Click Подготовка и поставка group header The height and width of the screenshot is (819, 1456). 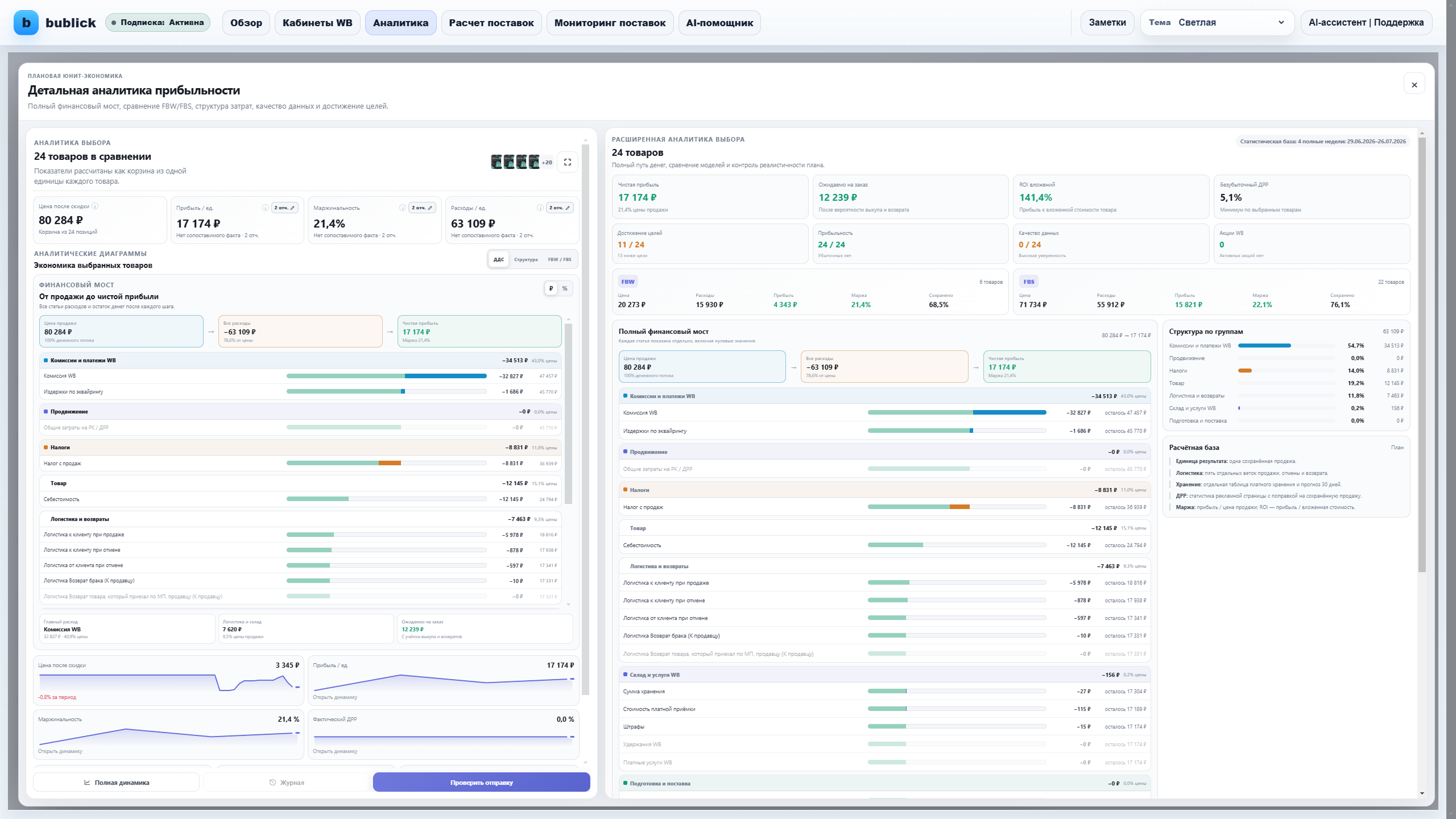tap(884, 783)
